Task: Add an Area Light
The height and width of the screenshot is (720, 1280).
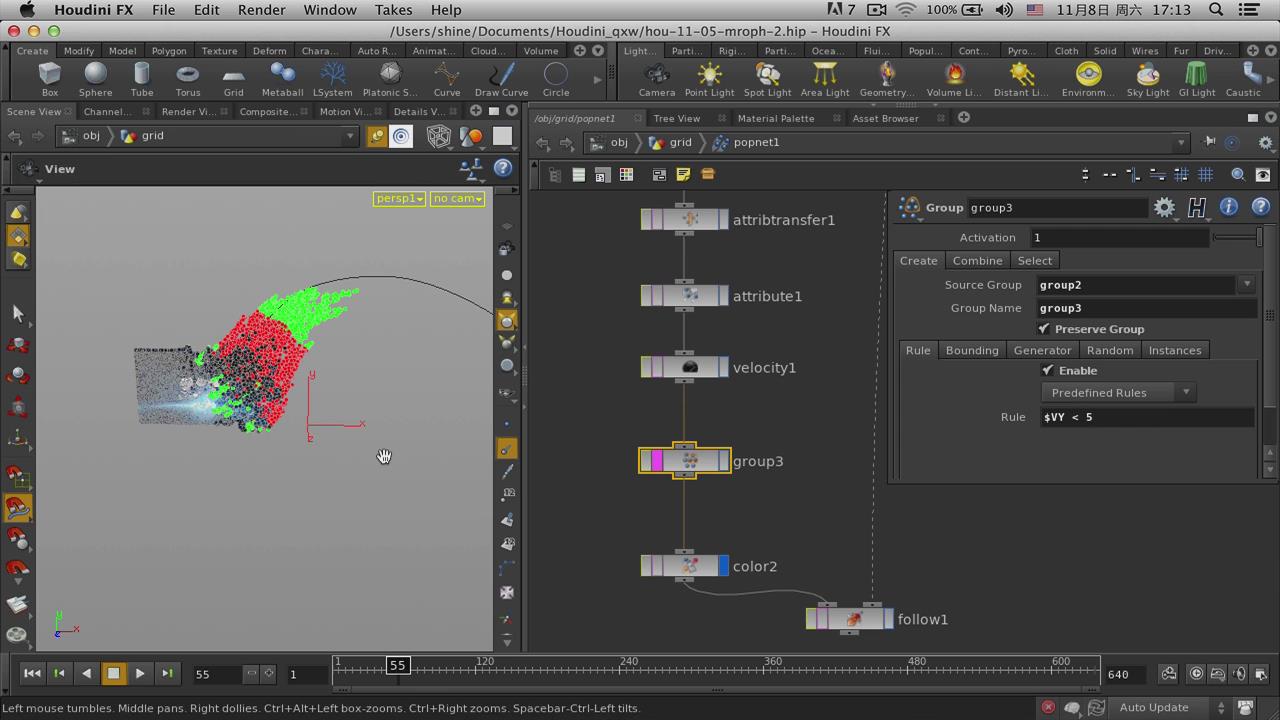Action: (x=825, y=78)
